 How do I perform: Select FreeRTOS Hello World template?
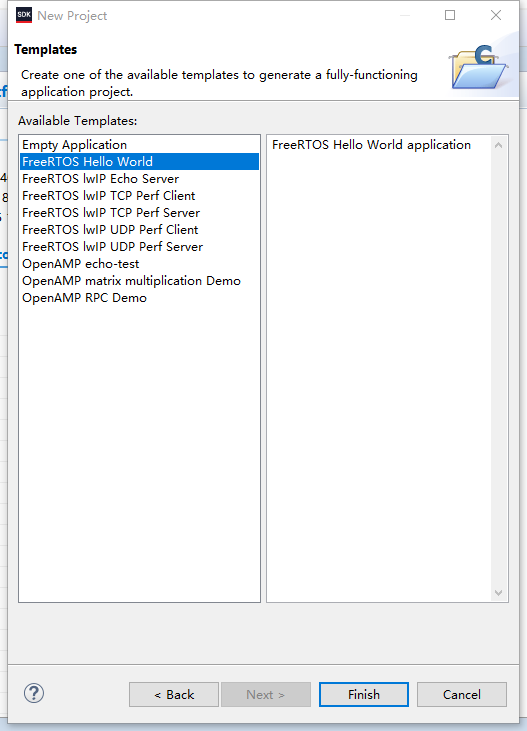(139, 162)
